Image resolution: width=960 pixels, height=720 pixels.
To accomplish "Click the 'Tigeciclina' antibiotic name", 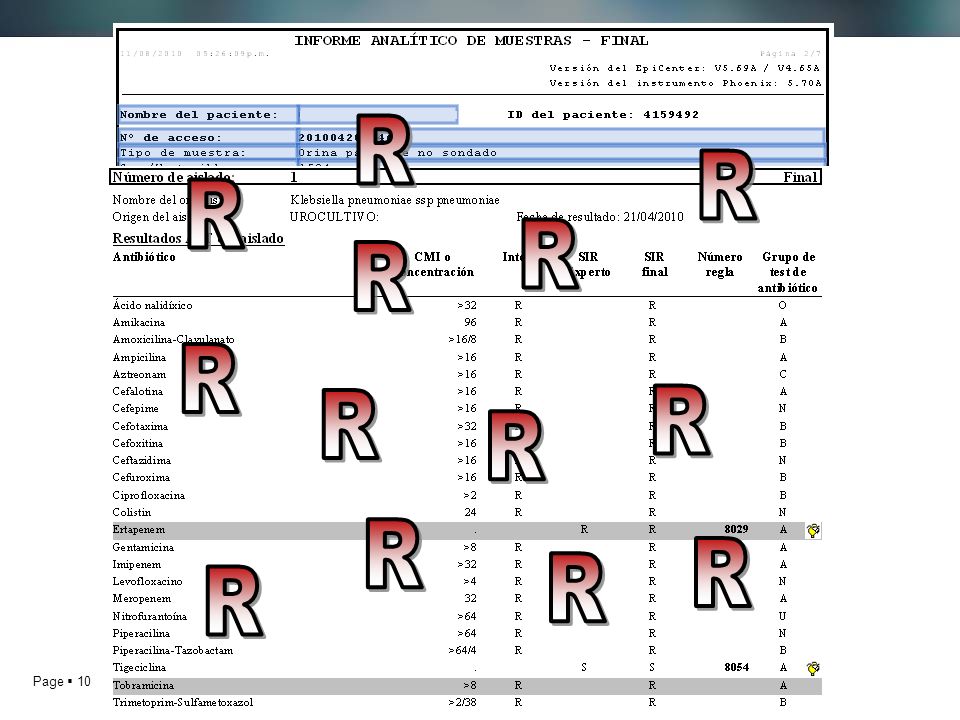I will click(139, 667).
